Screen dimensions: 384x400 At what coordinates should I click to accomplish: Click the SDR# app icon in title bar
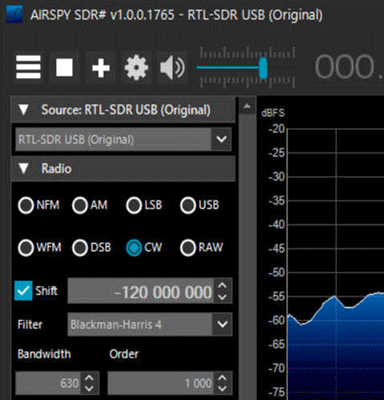click(14, 15)
